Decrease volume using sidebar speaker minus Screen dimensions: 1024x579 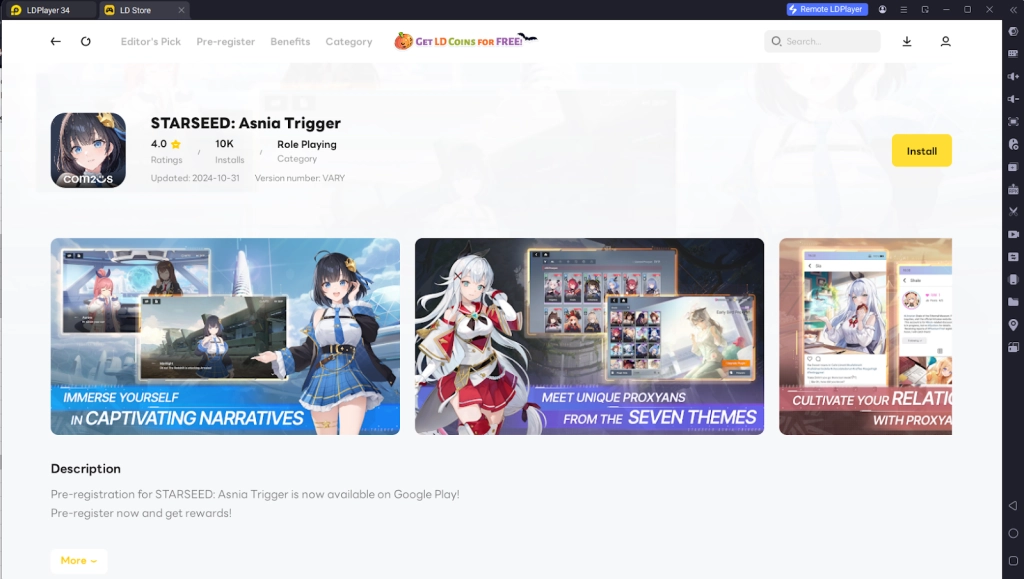pyautogui.click(x=1013, y=99)
